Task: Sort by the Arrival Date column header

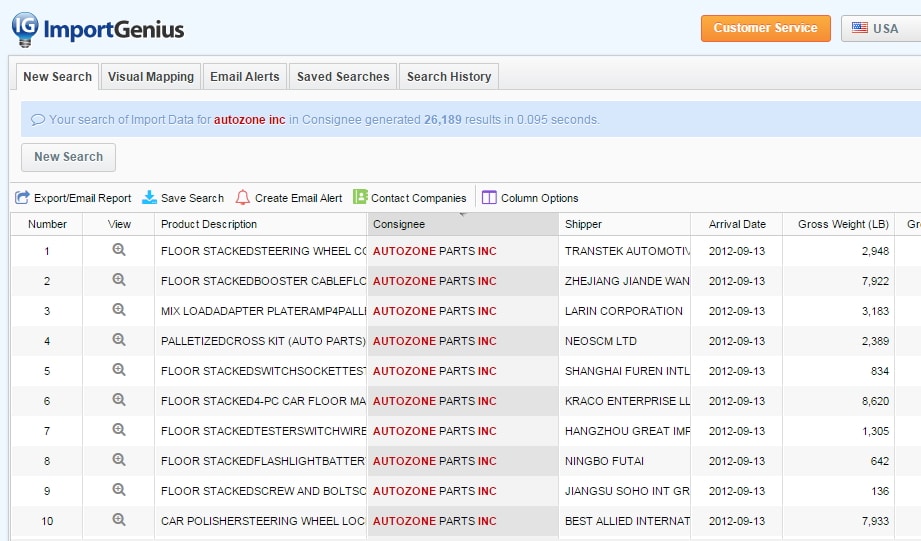Action: click(737, 224)
